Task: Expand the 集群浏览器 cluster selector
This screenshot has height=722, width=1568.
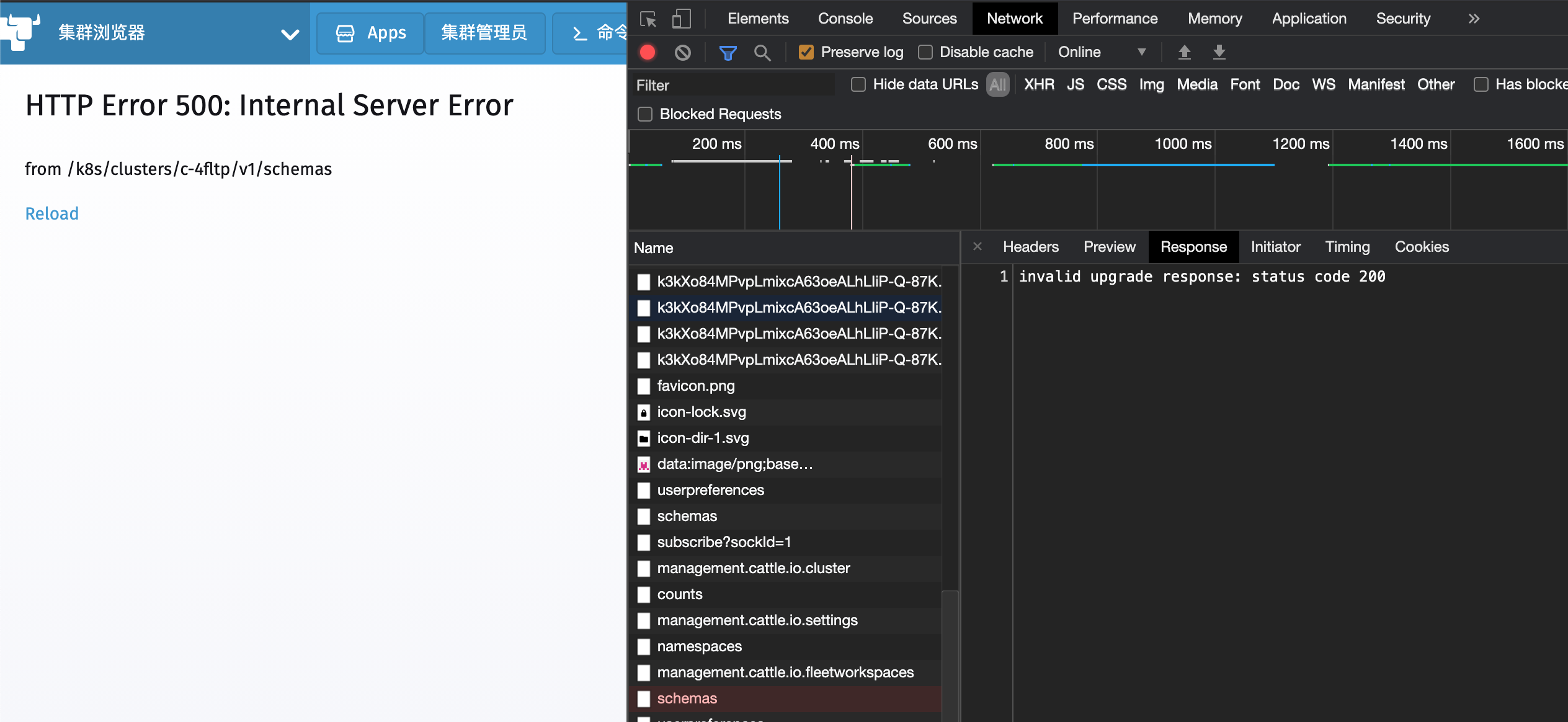Action: click(x=289, y=33)
